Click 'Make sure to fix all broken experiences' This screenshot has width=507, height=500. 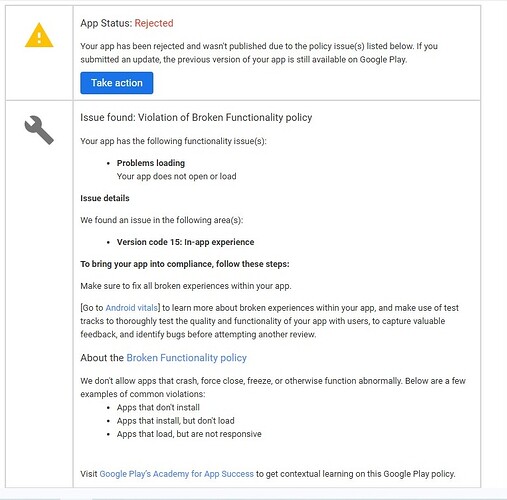click(186, 286)
